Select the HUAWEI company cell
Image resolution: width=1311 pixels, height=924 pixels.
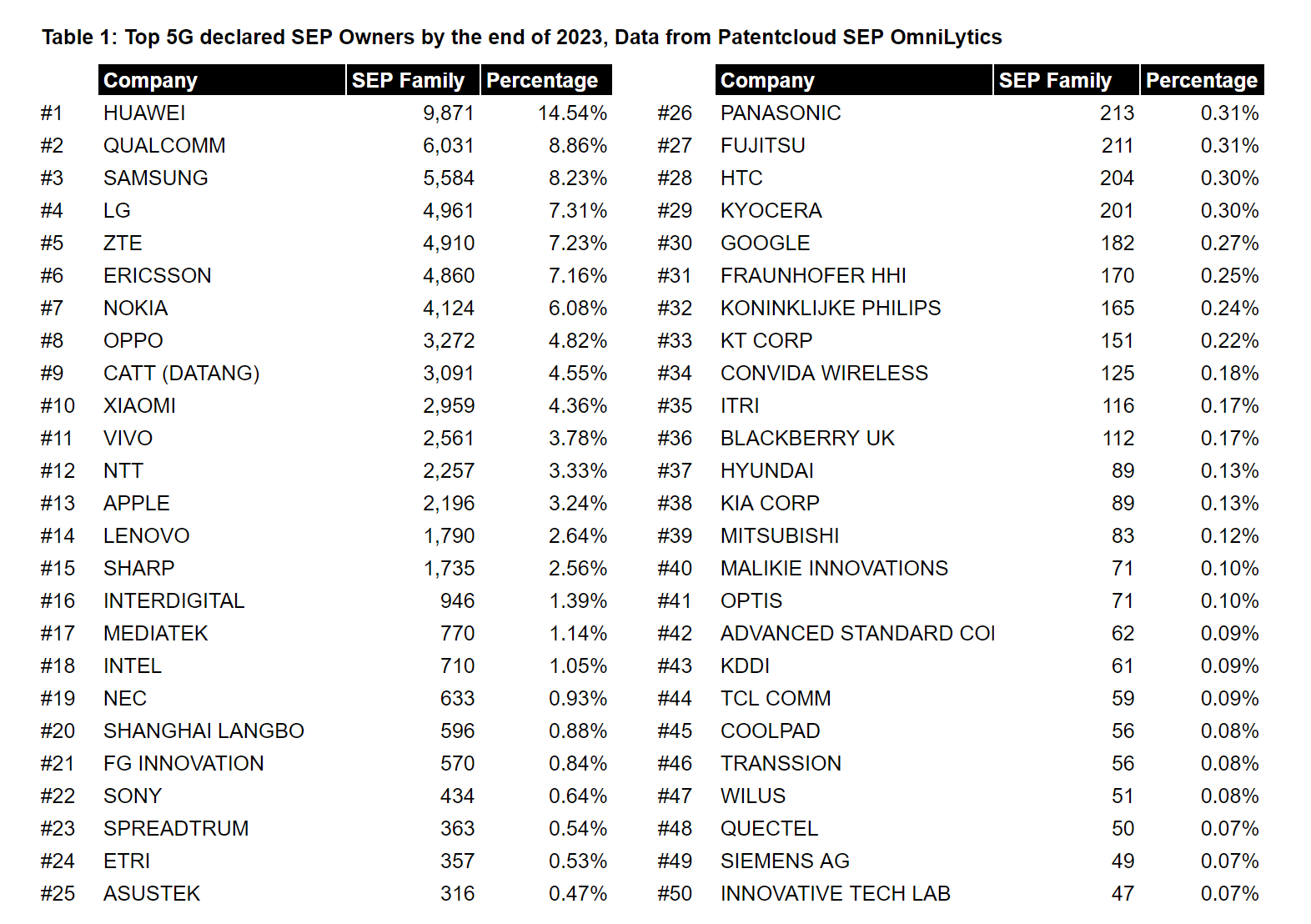(144, 113)
